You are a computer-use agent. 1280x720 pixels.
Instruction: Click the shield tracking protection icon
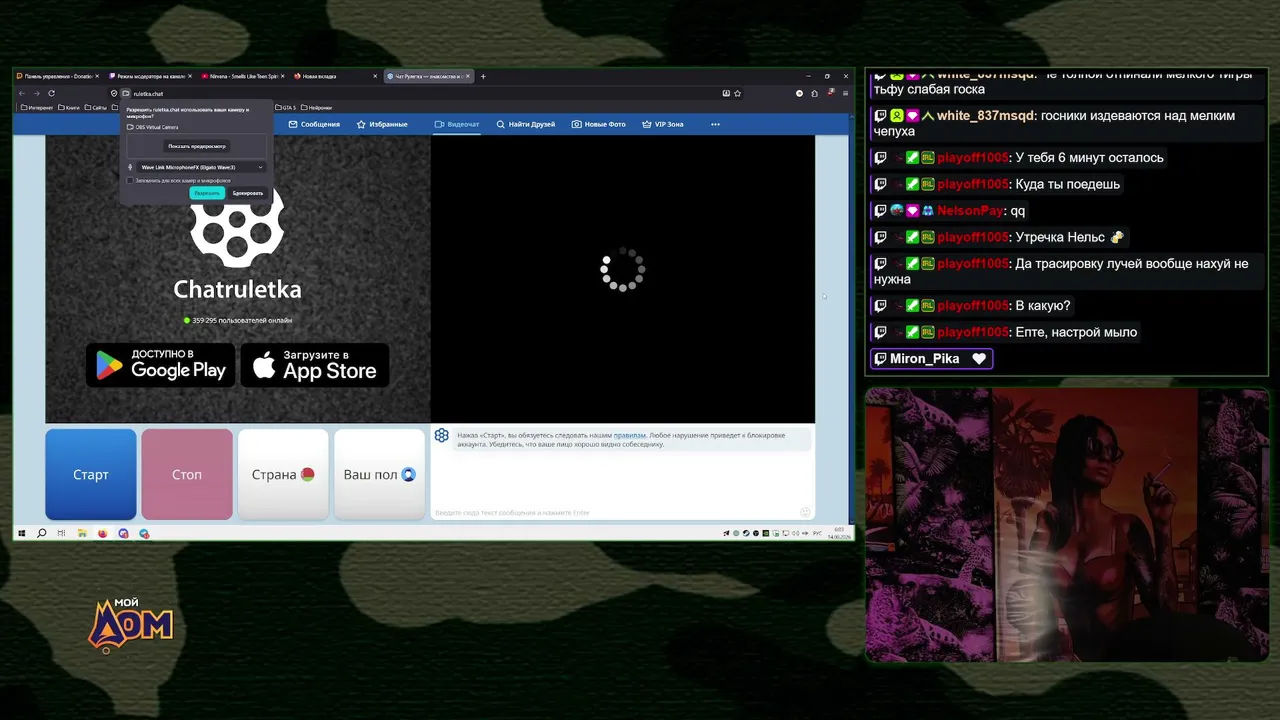(x=114, y=93)
